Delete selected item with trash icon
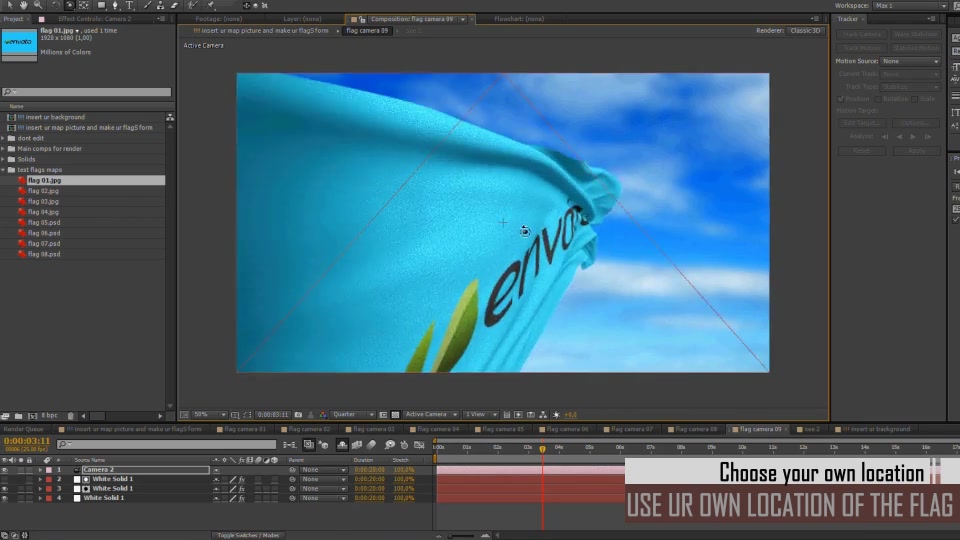 tap(70, 416)
